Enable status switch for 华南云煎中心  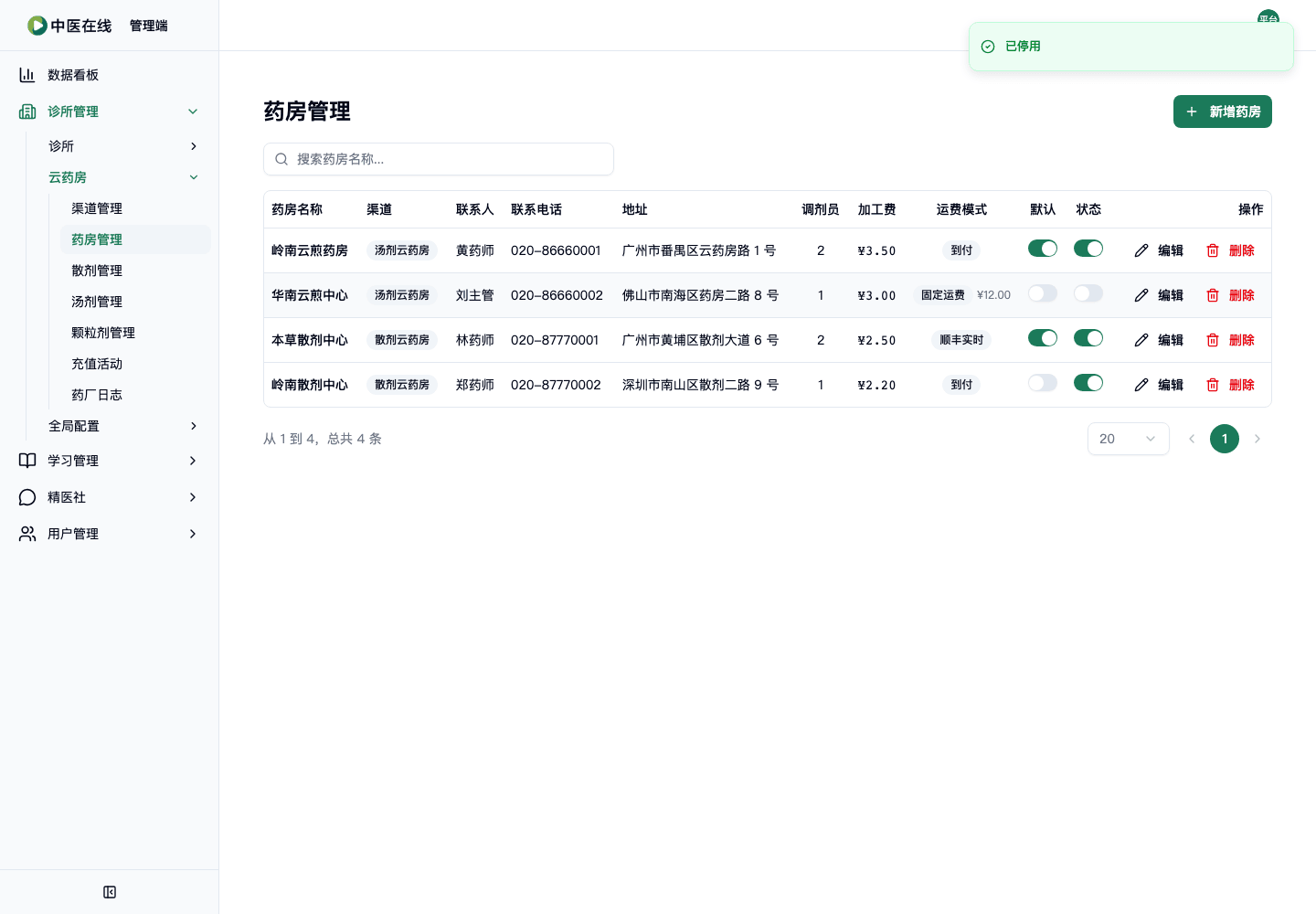click(1088, 293)
